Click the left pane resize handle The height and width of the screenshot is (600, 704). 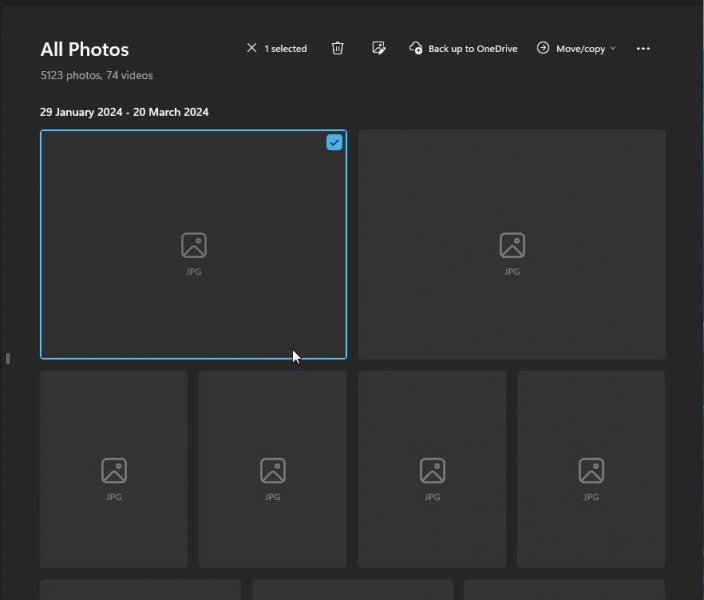(x=7, y=358)
